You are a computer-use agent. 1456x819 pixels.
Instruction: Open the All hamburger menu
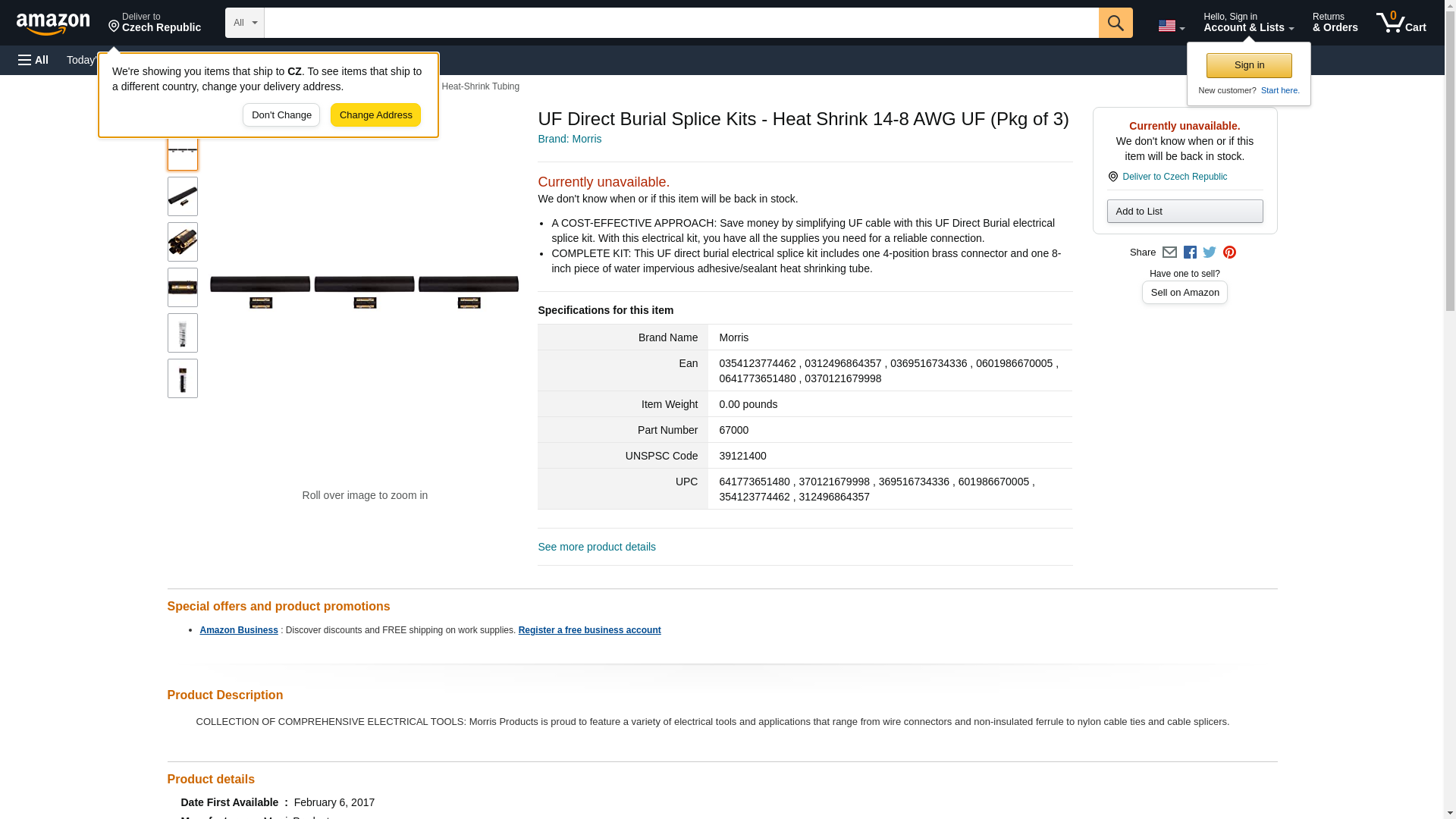pos(33,60)
